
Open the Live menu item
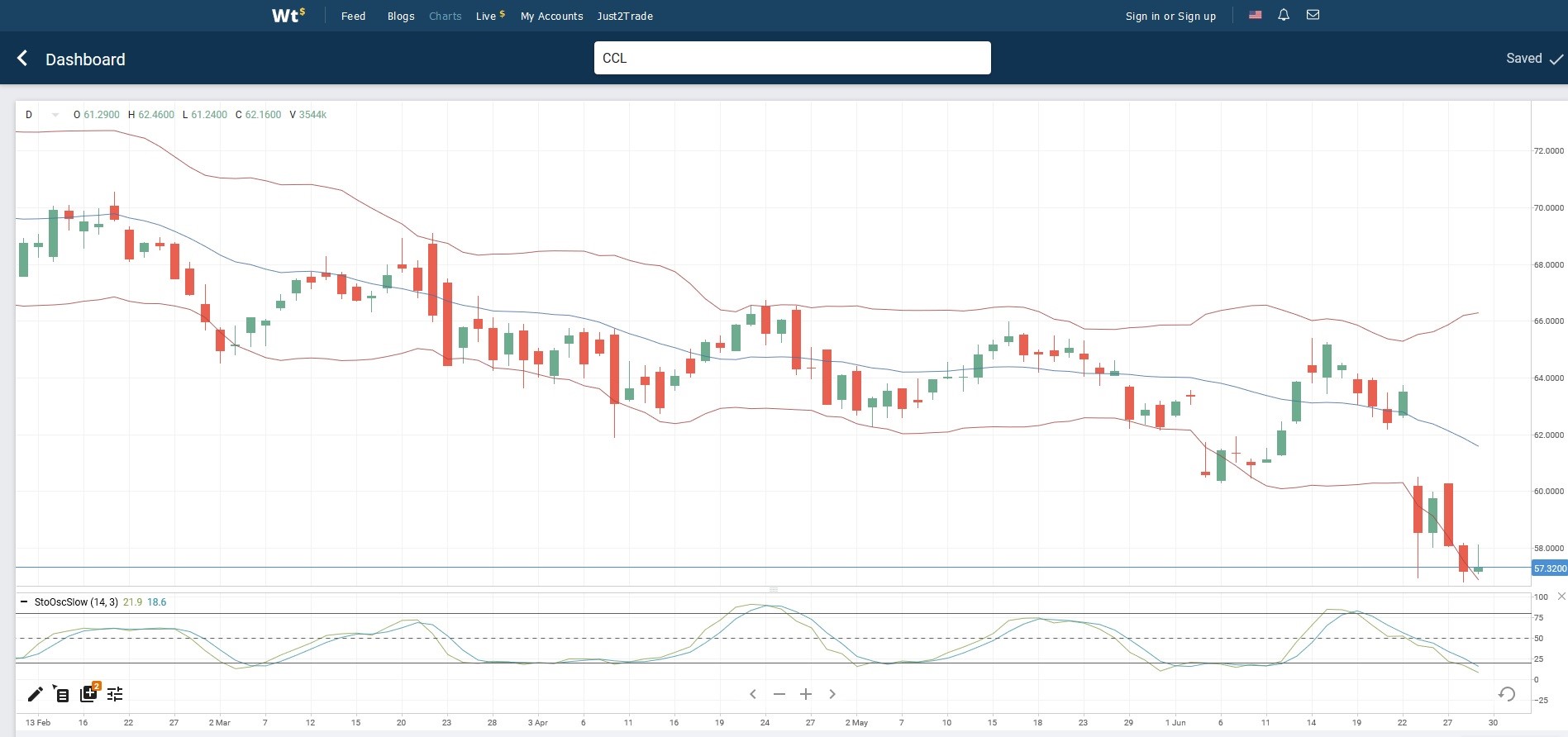pos(490,16)
